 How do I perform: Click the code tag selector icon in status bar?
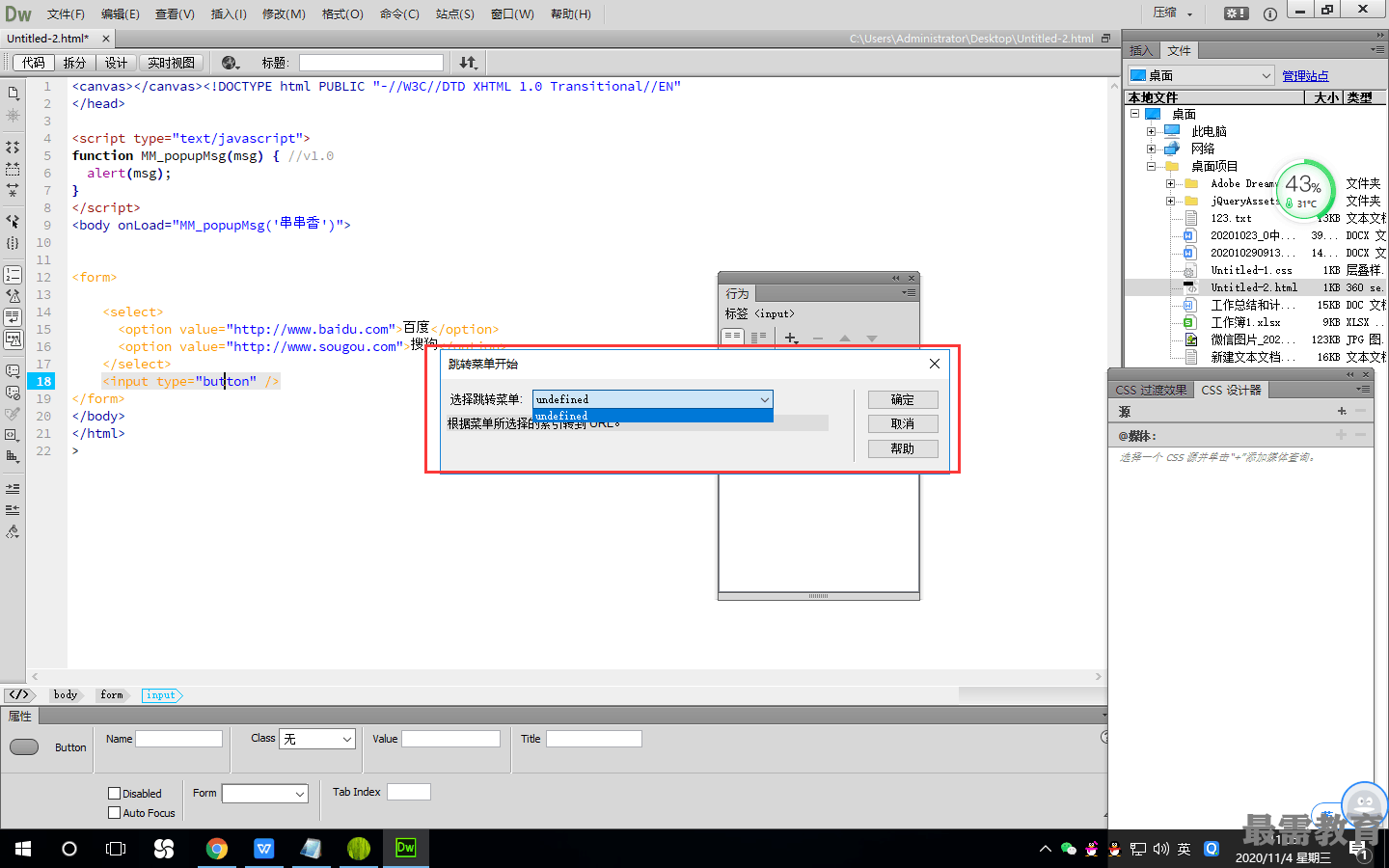[18, 694]
